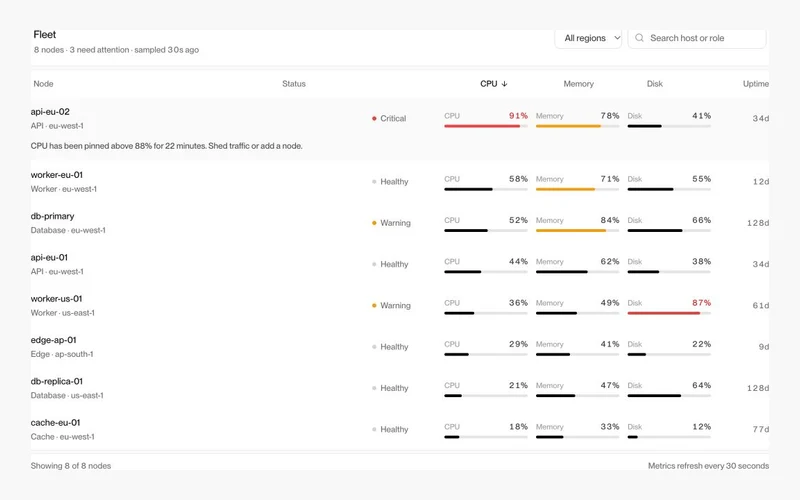Sort by the Disk column header
Screen dimensions: 800x500
pyautogui.click(x=655, y=84)
